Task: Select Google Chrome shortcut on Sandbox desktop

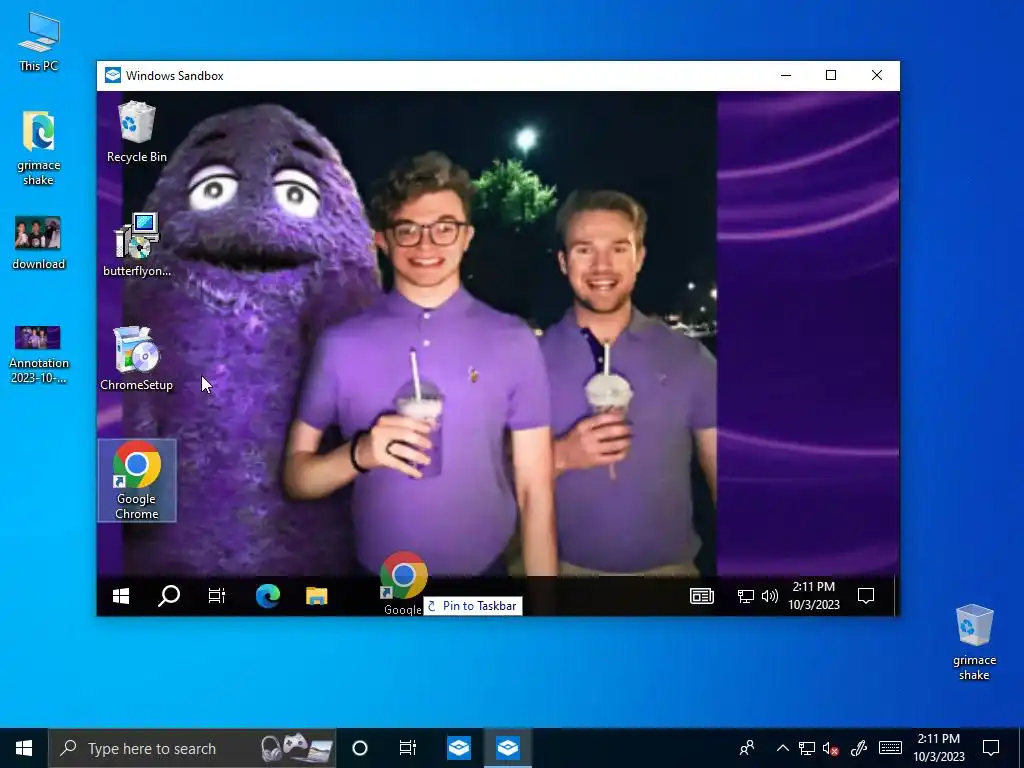Action: (136, 481)
